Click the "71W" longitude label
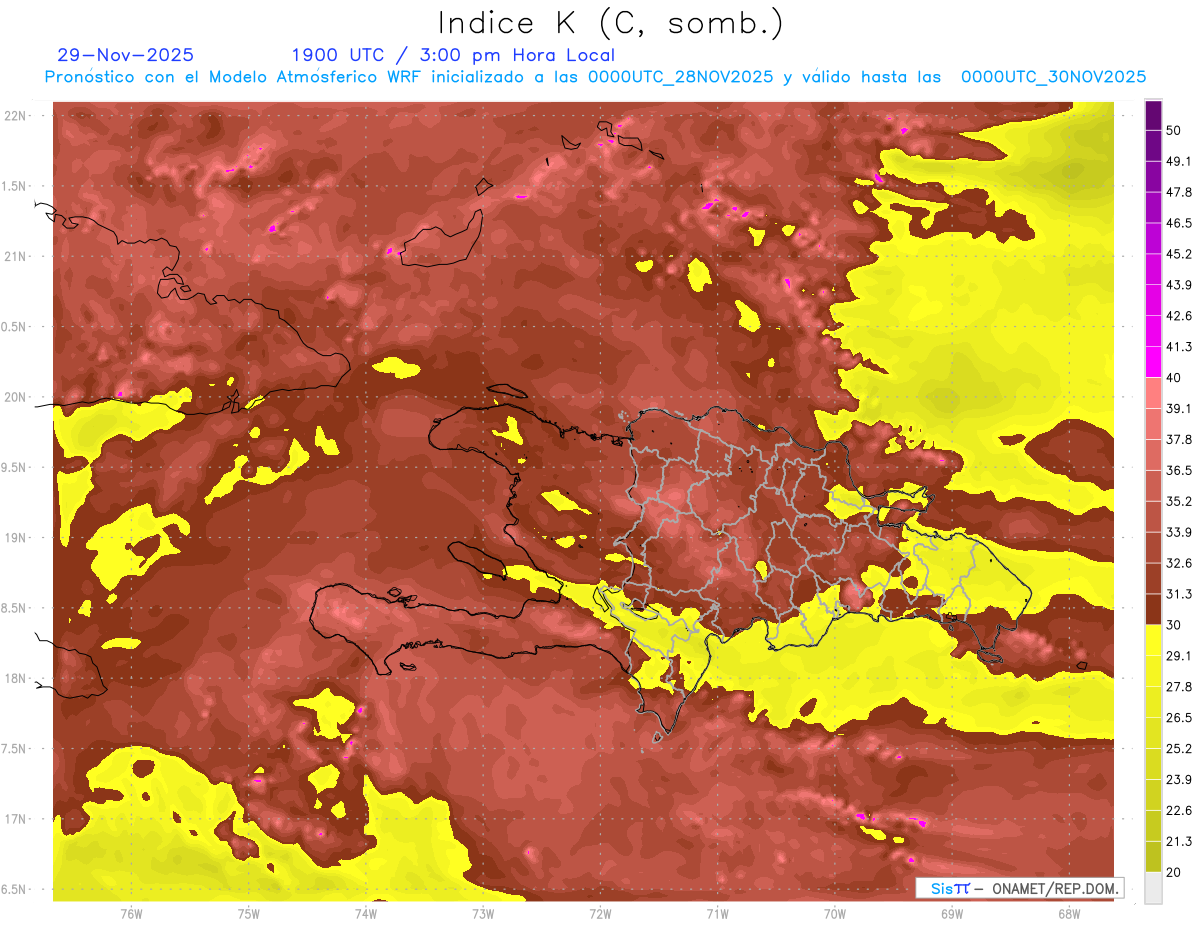Image resolution: width=1200 pixels, height=927 pixels. pos(717,914)
